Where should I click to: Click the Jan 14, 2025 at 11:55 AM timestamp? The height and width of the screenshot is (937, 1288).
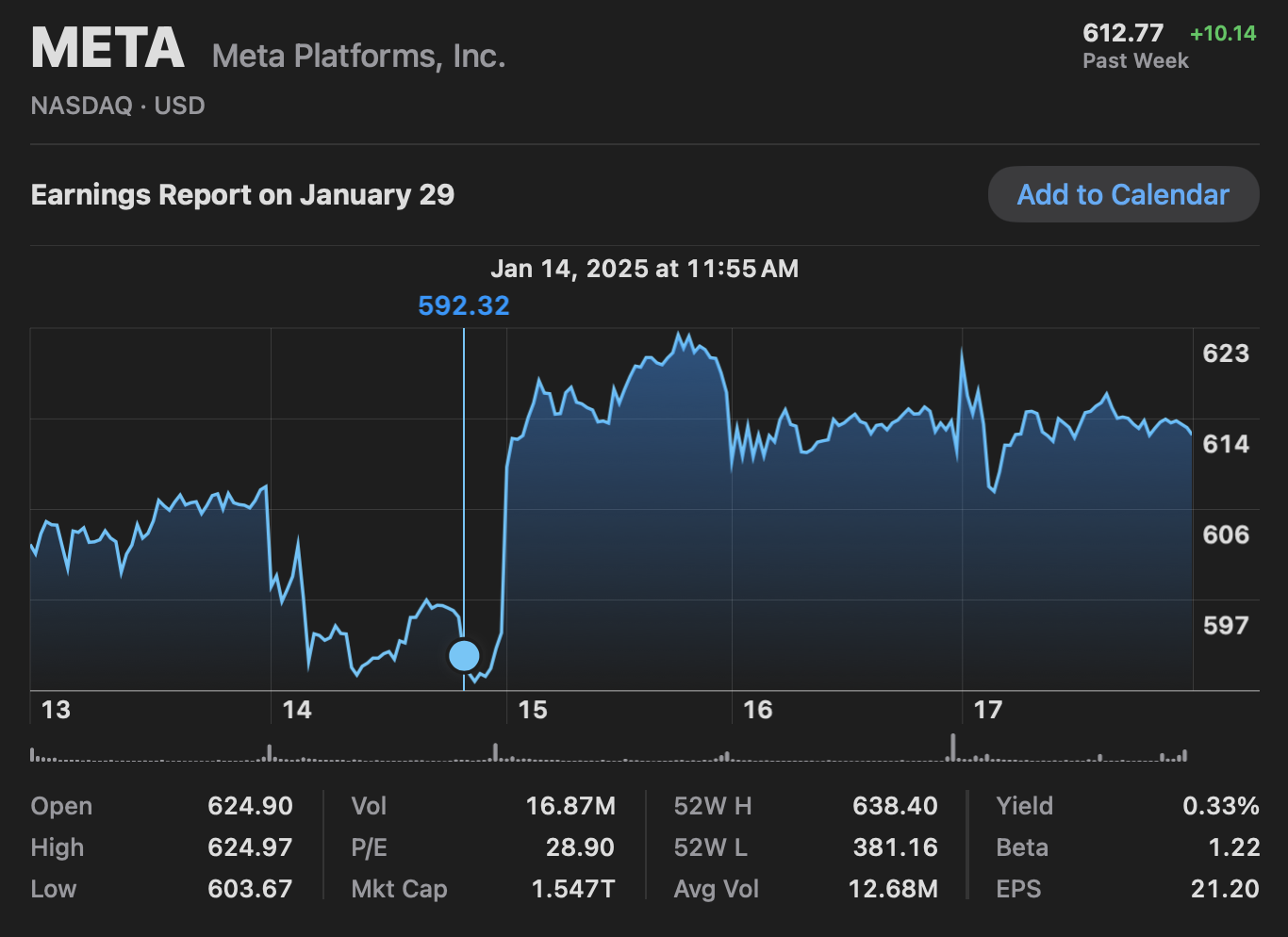pos(644,269)
